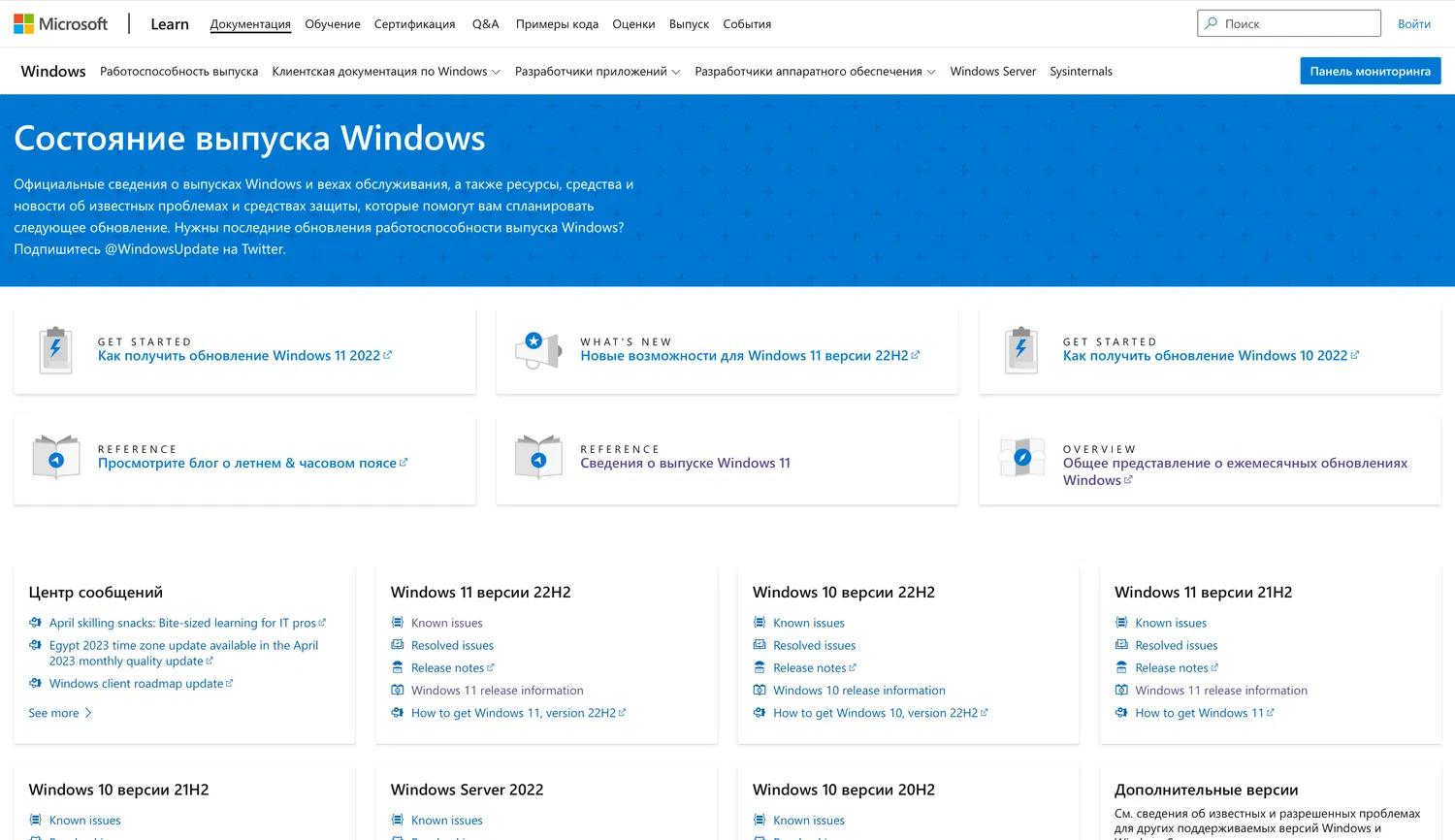Image resolution: width=1455 pixels, height=840 pixels.
Task: Open How to get Windows 10, version 22H2
Action: pyautogui.click(x=880, y=713)
